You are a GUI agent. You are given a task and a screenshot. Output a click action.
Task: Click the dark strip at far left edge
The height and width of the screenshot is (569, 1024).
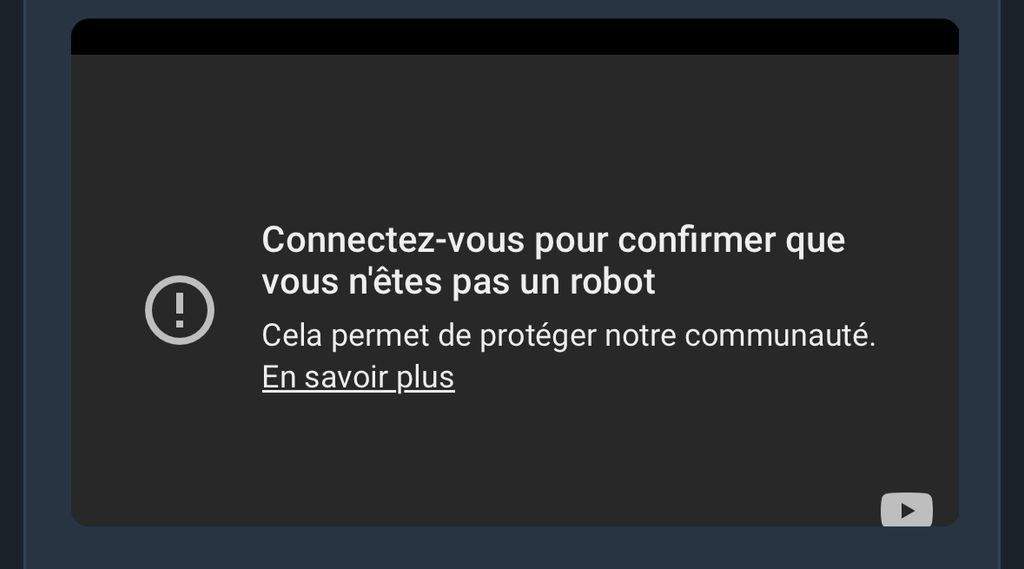point(11,284)
